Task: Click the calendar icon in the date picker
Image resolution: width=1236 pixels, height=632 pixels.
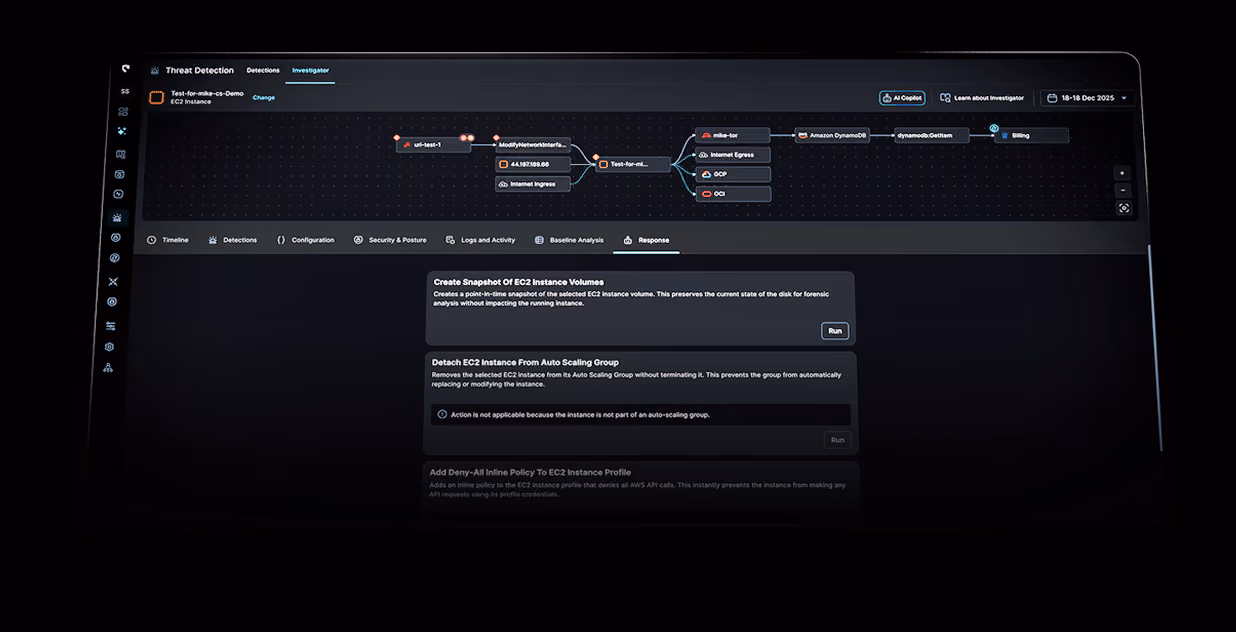Action: click(x=1050, y=98)
